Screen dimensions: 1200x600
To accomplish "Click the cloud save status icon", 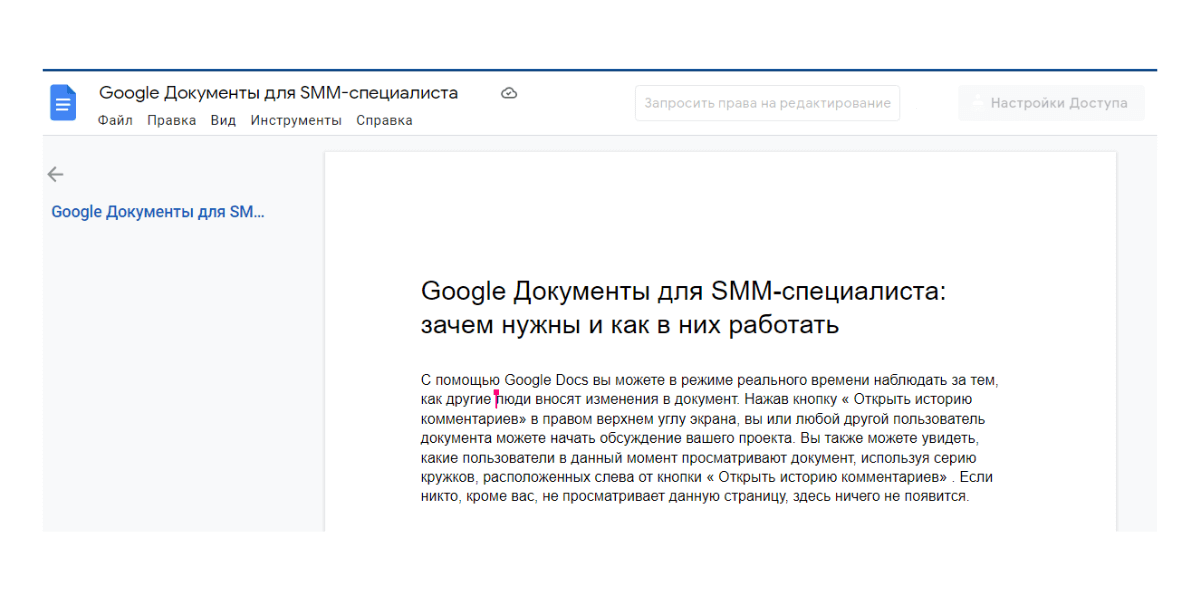I will 509,93.
